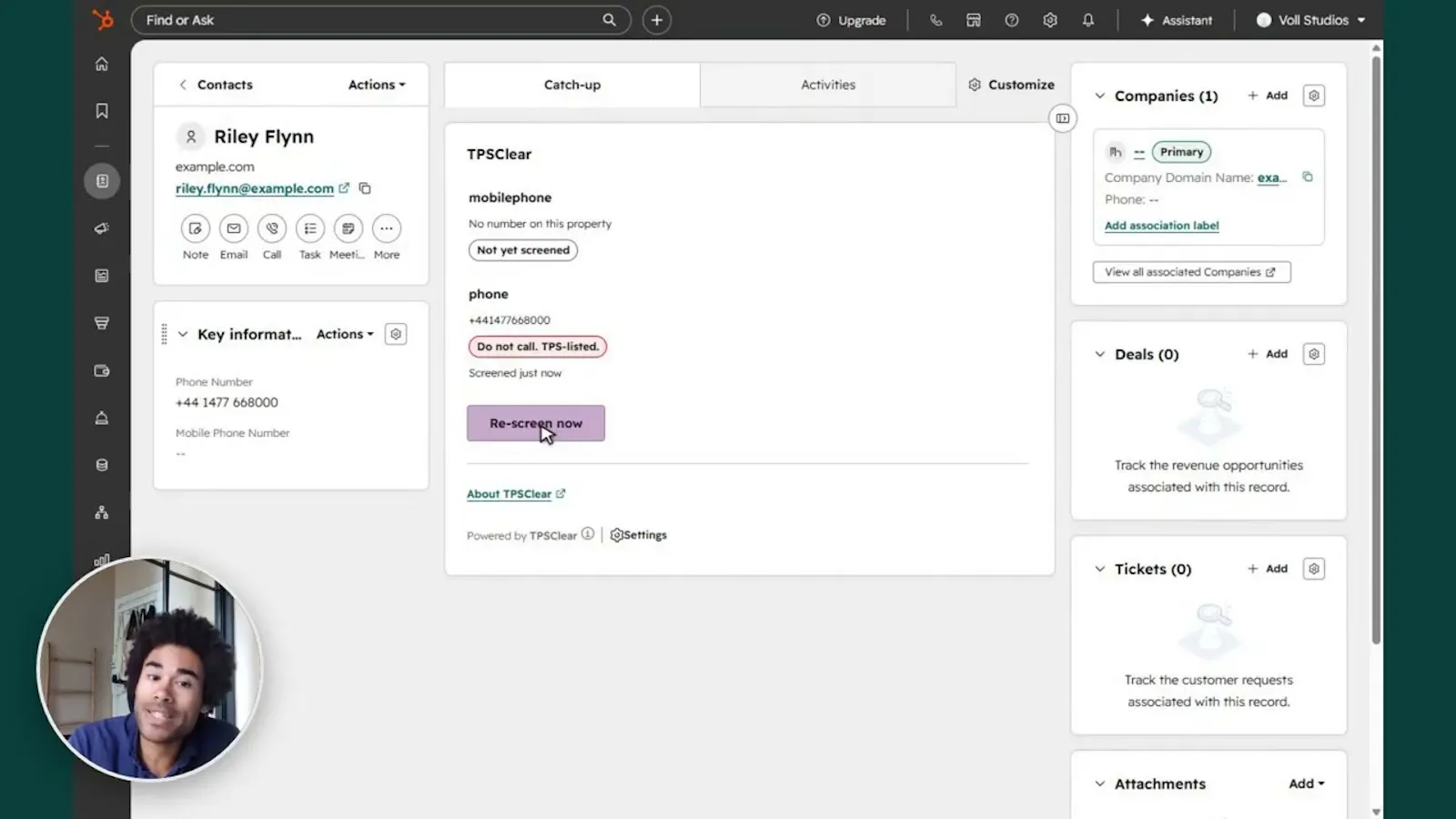Open the About TPSClear link
Image resolution: width=1456 pixels, height=819 pixels.
coord(516,493)
